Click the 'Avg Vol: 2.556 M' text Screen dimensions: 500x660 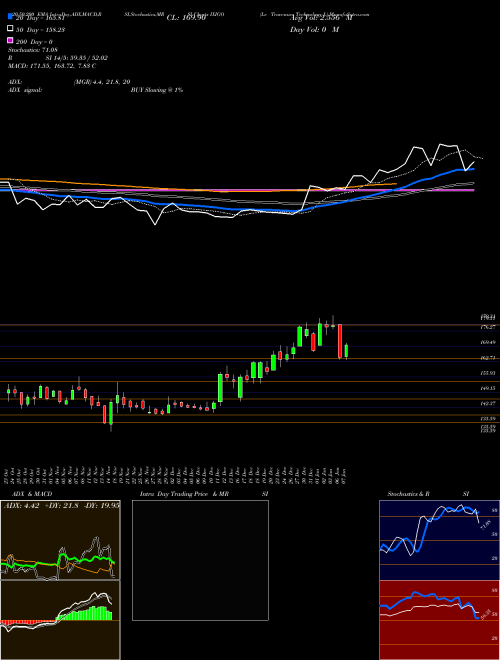pos(320,18)
